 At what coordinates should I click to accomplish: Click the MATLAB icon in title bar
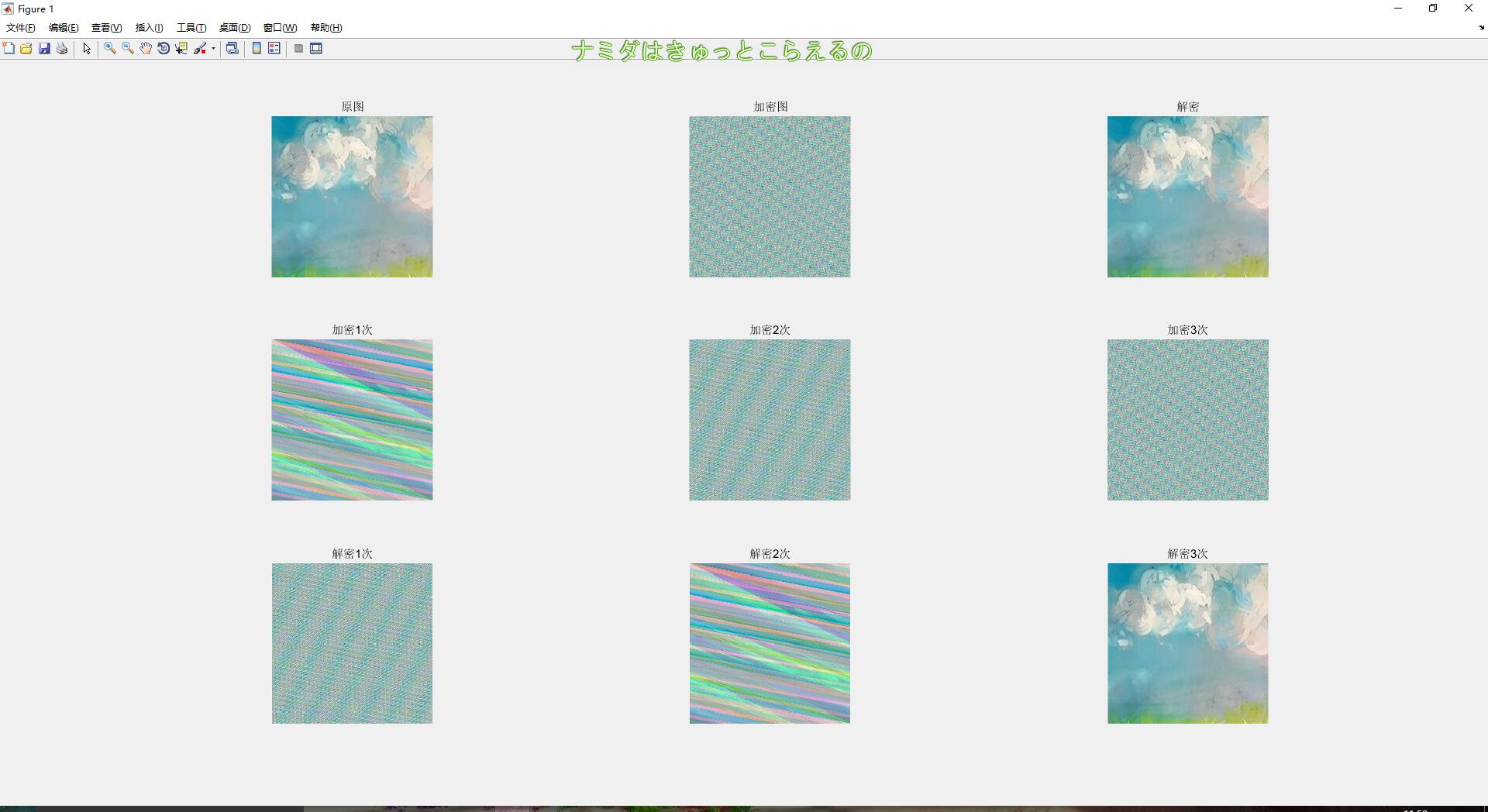click(x=8, y=9)
